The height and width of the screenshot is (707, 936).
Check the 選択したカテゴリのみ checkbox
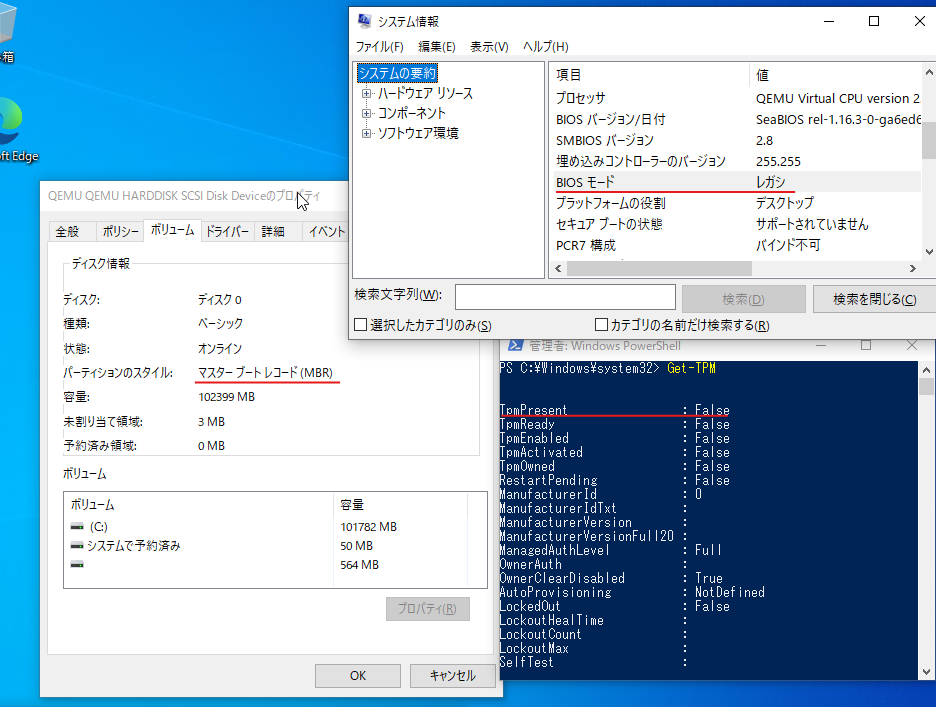(361, 325)
